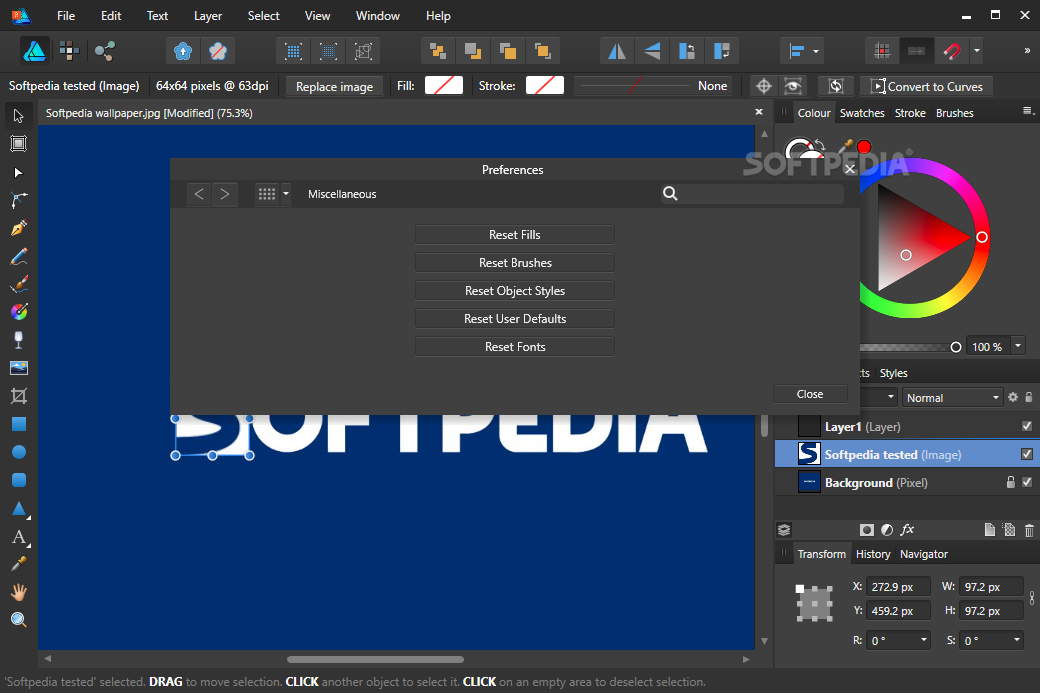Image resolution: width=1040 pixels, height=693 pixels.
Task: Select the Zoom magnifier tool
Action: 19,620
